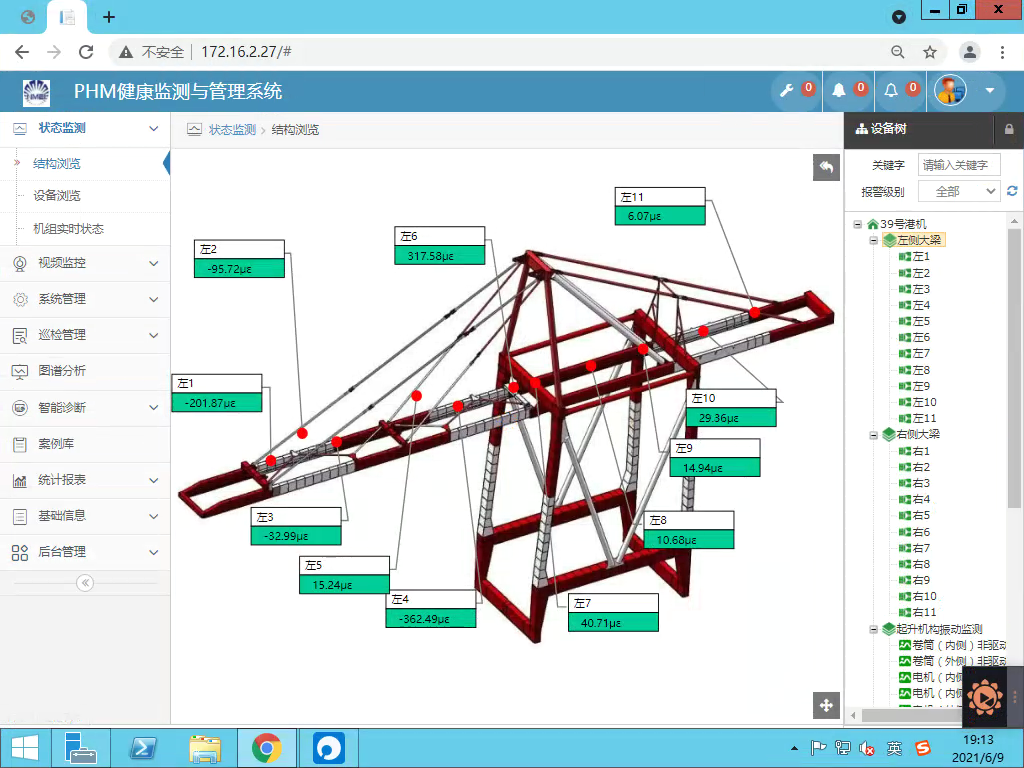Click the 状态监测 breadcrumb link
1024x768 pixels.
tap(232, 130)
